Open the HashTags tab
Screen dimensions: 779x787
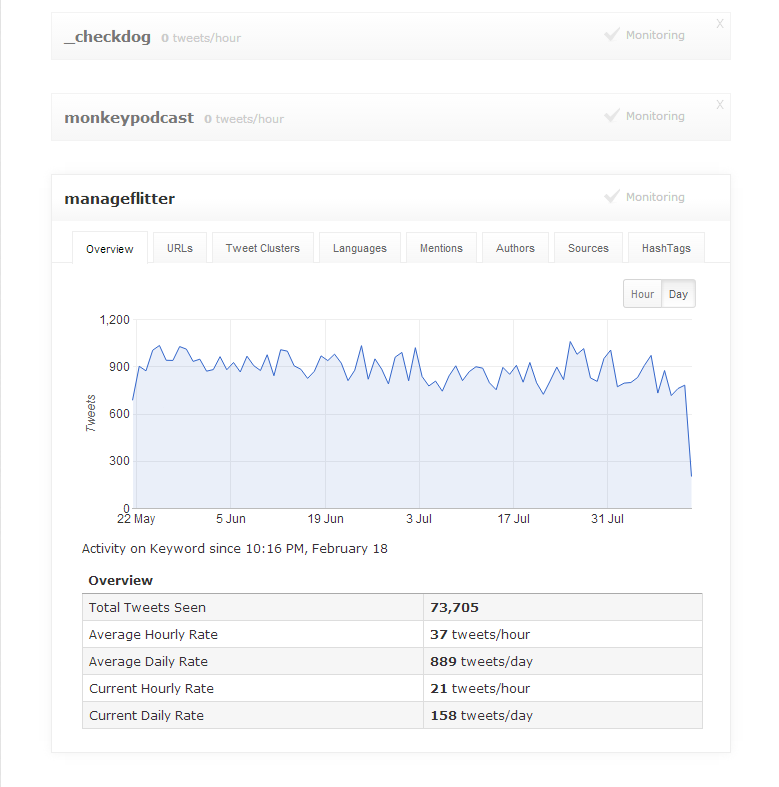tap(666, 248)
